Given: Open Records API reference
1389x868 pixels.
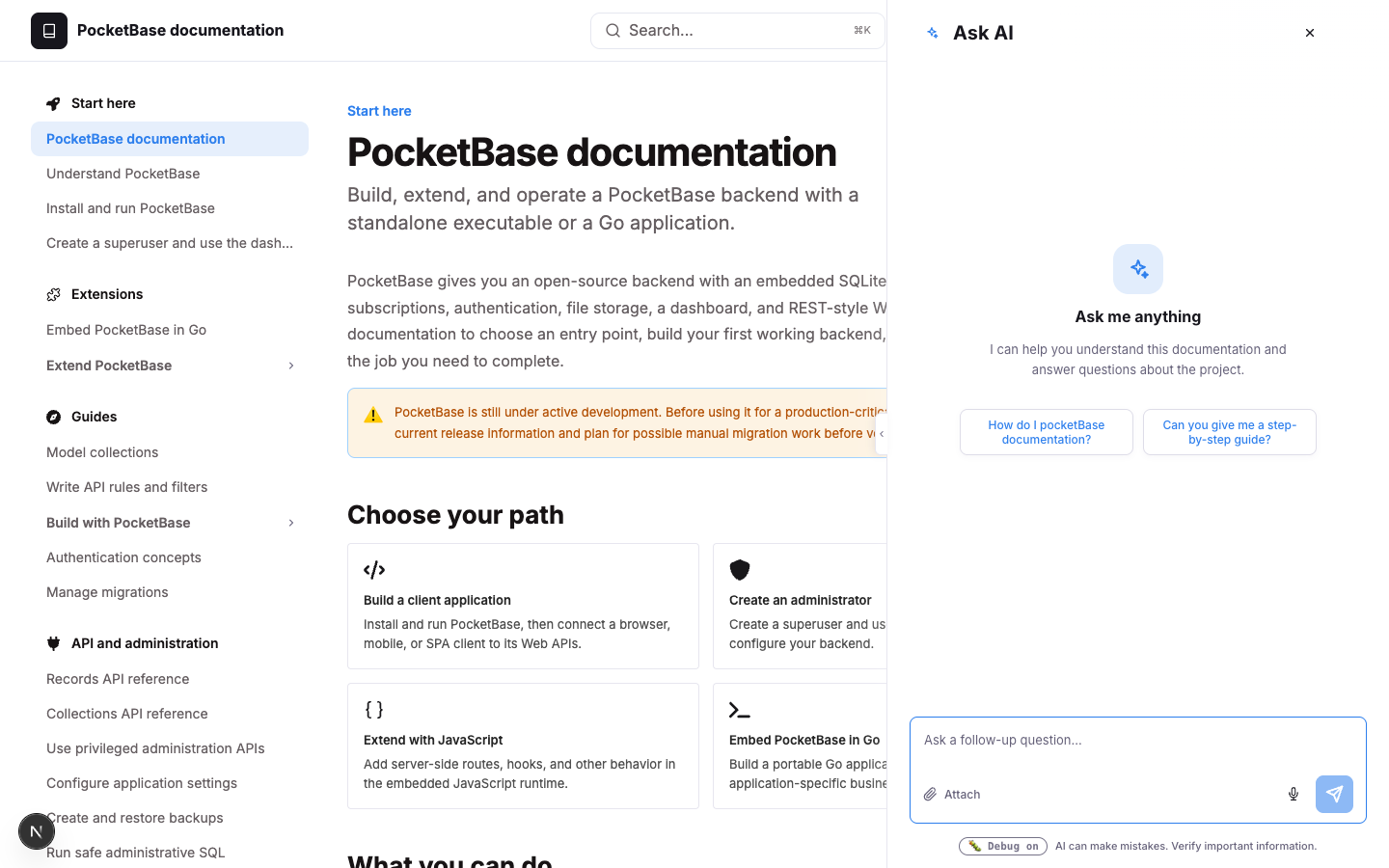Looking at the screenshot, I should coord(170,679).
